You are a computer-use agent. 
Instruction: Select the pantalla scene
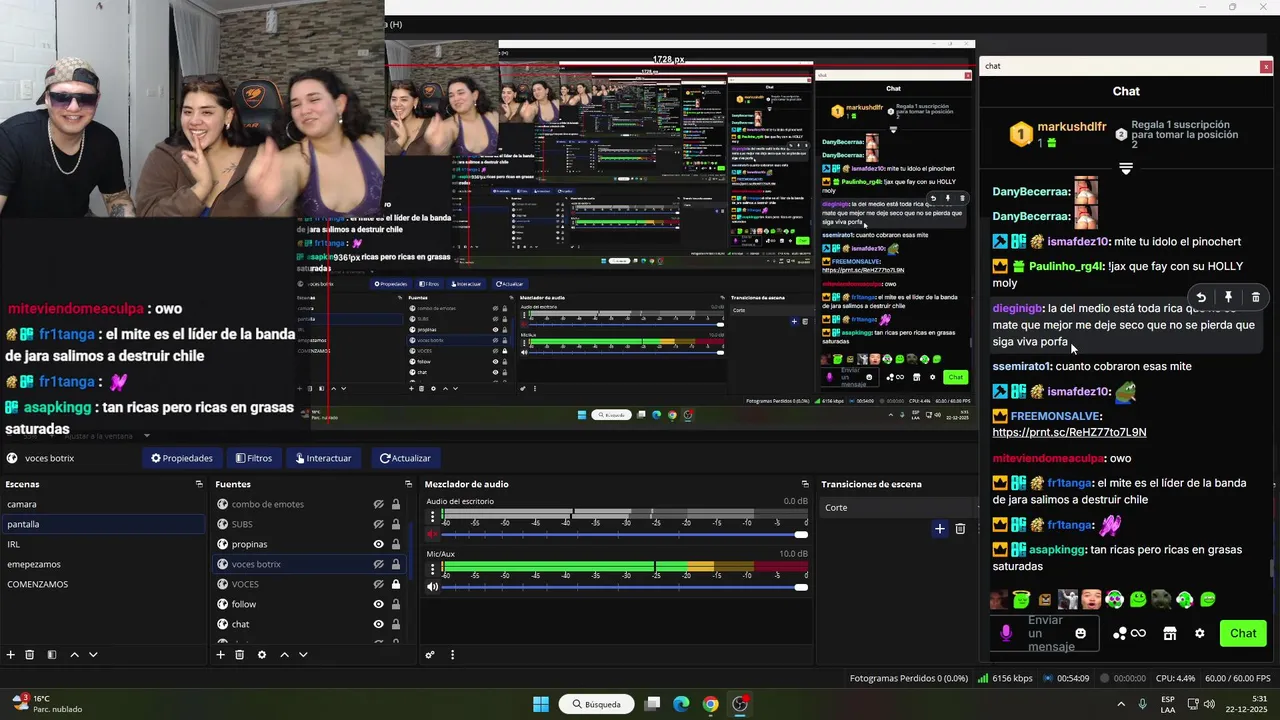[102, 524]
